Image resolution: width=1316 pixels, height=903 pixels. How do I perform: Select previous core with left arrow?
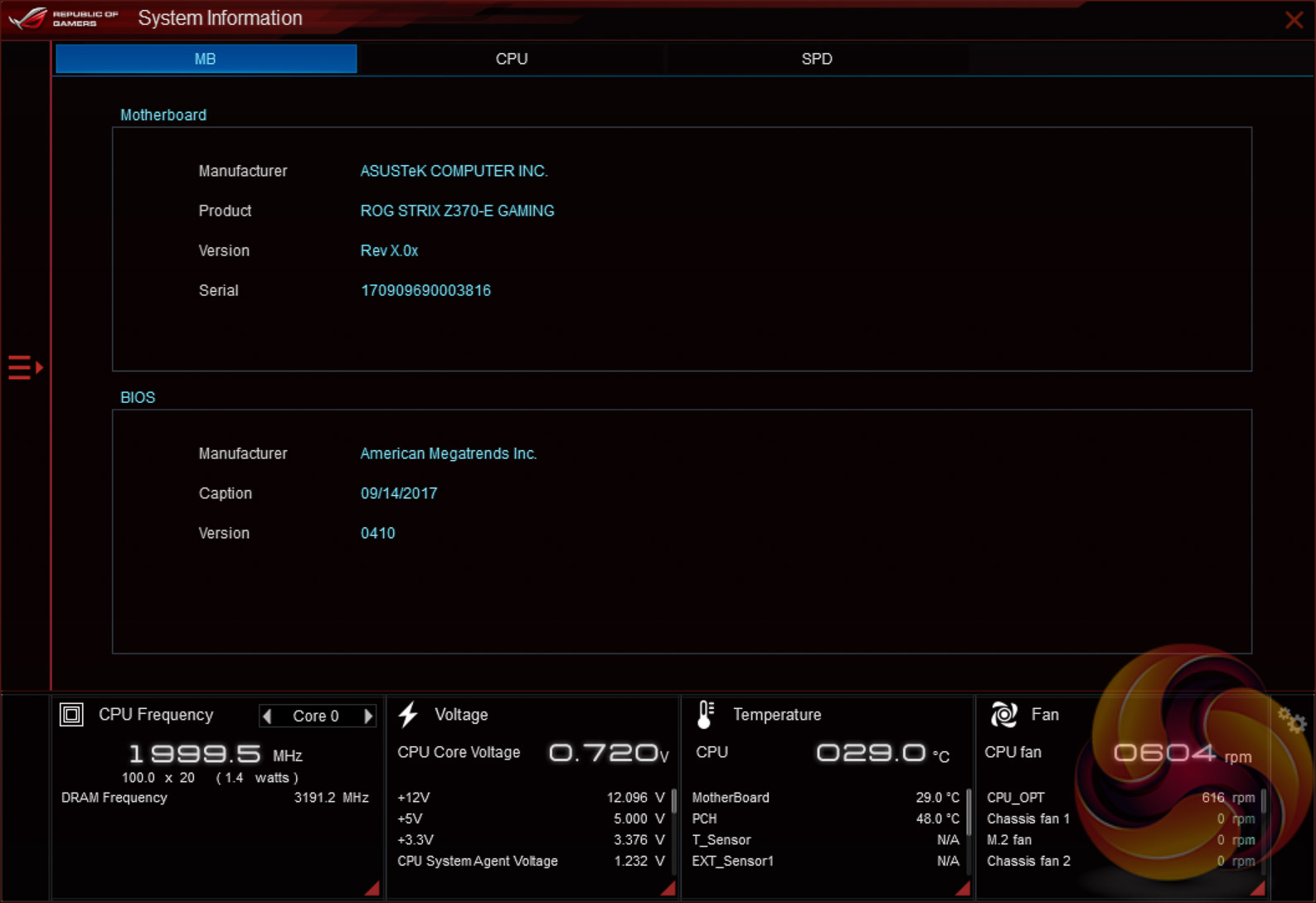pos(267,716)
